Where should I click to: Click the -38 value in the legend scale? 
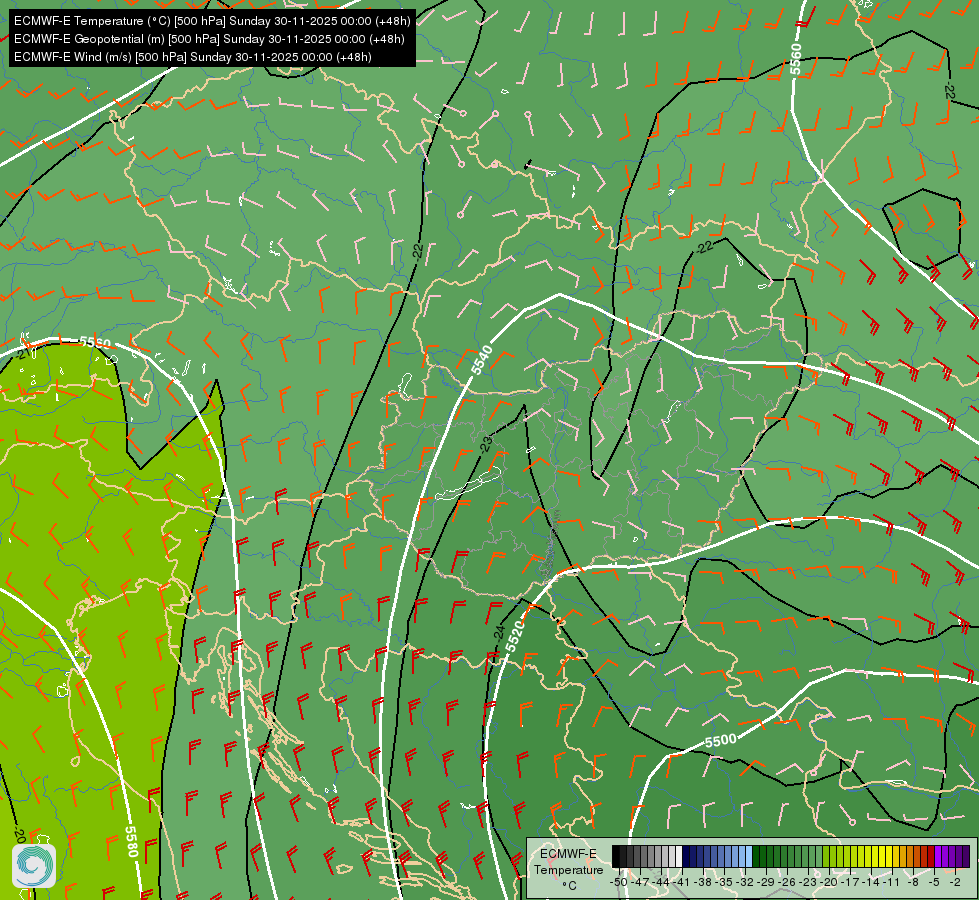704,882
